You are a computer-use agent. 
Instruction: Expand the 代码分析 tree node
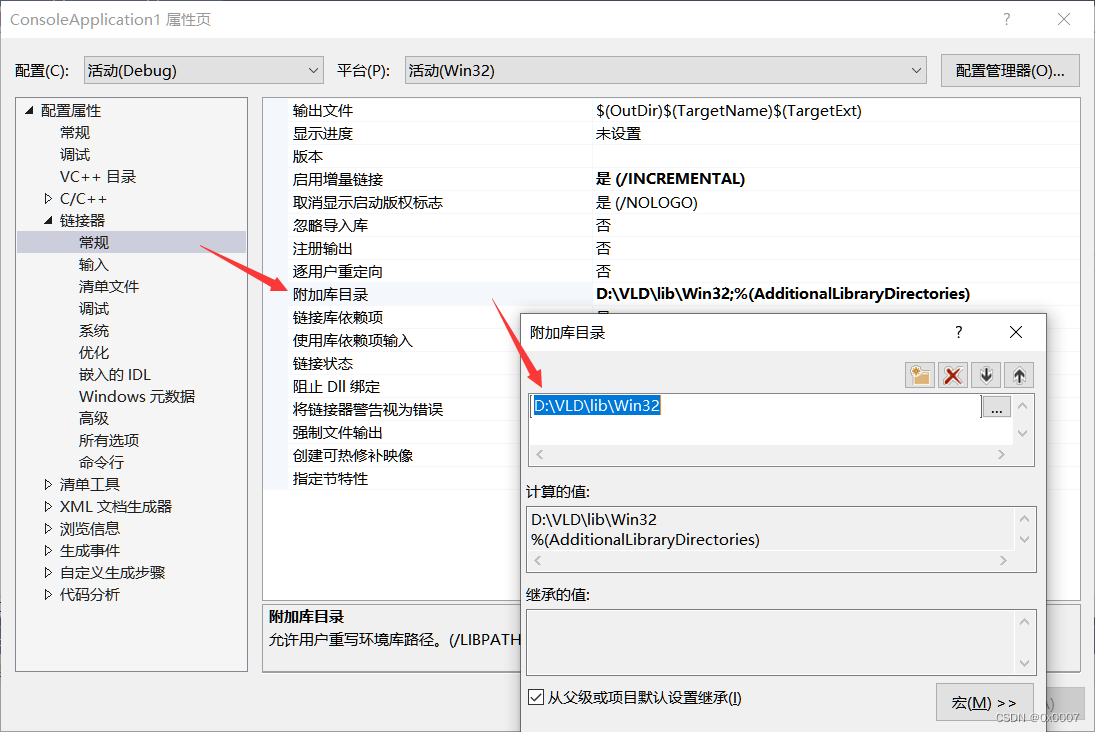tap(47, 594)
